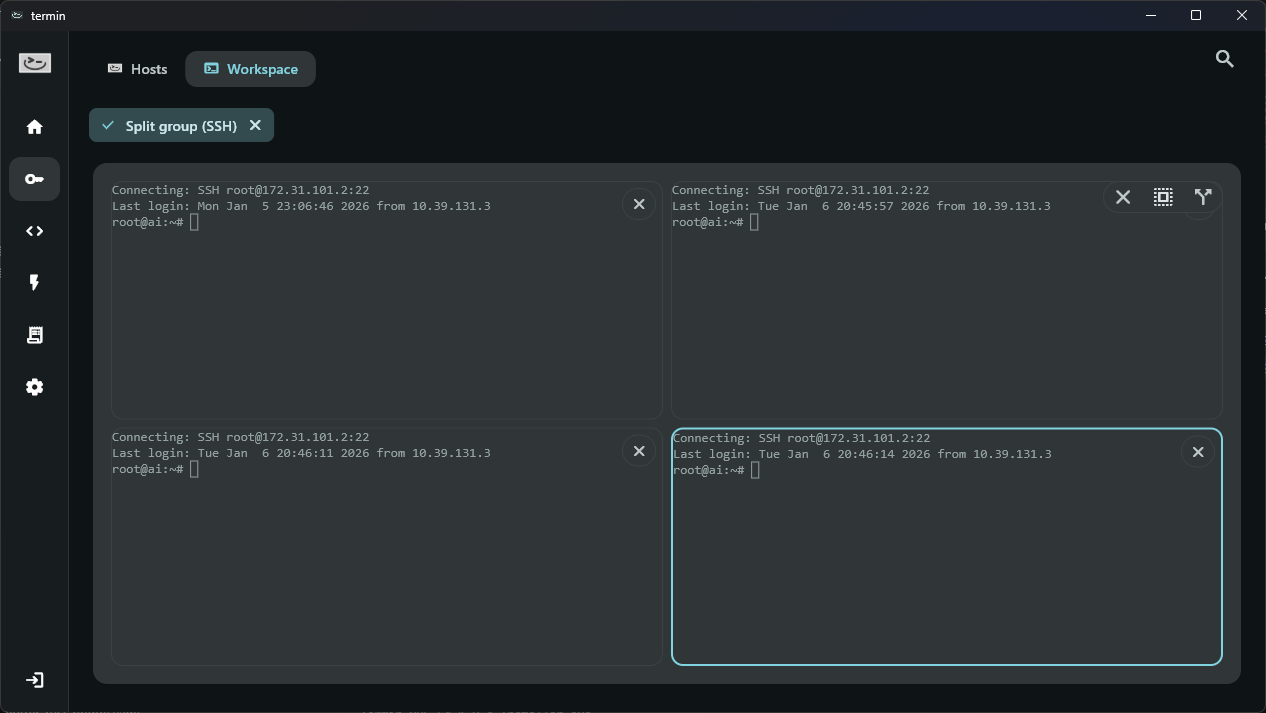The image size is (1266, 713).
Task: Click the lightning bolt sidebar icon
Action: (34, 283)
